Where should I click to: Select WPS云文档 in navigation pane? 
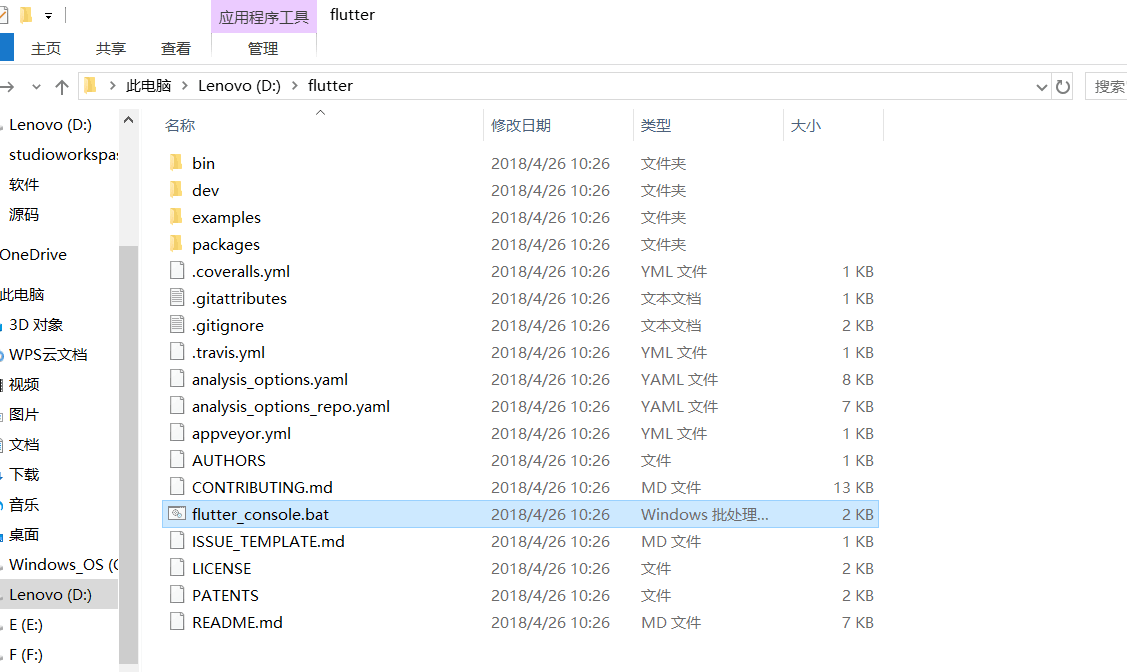tap(47, 355)
